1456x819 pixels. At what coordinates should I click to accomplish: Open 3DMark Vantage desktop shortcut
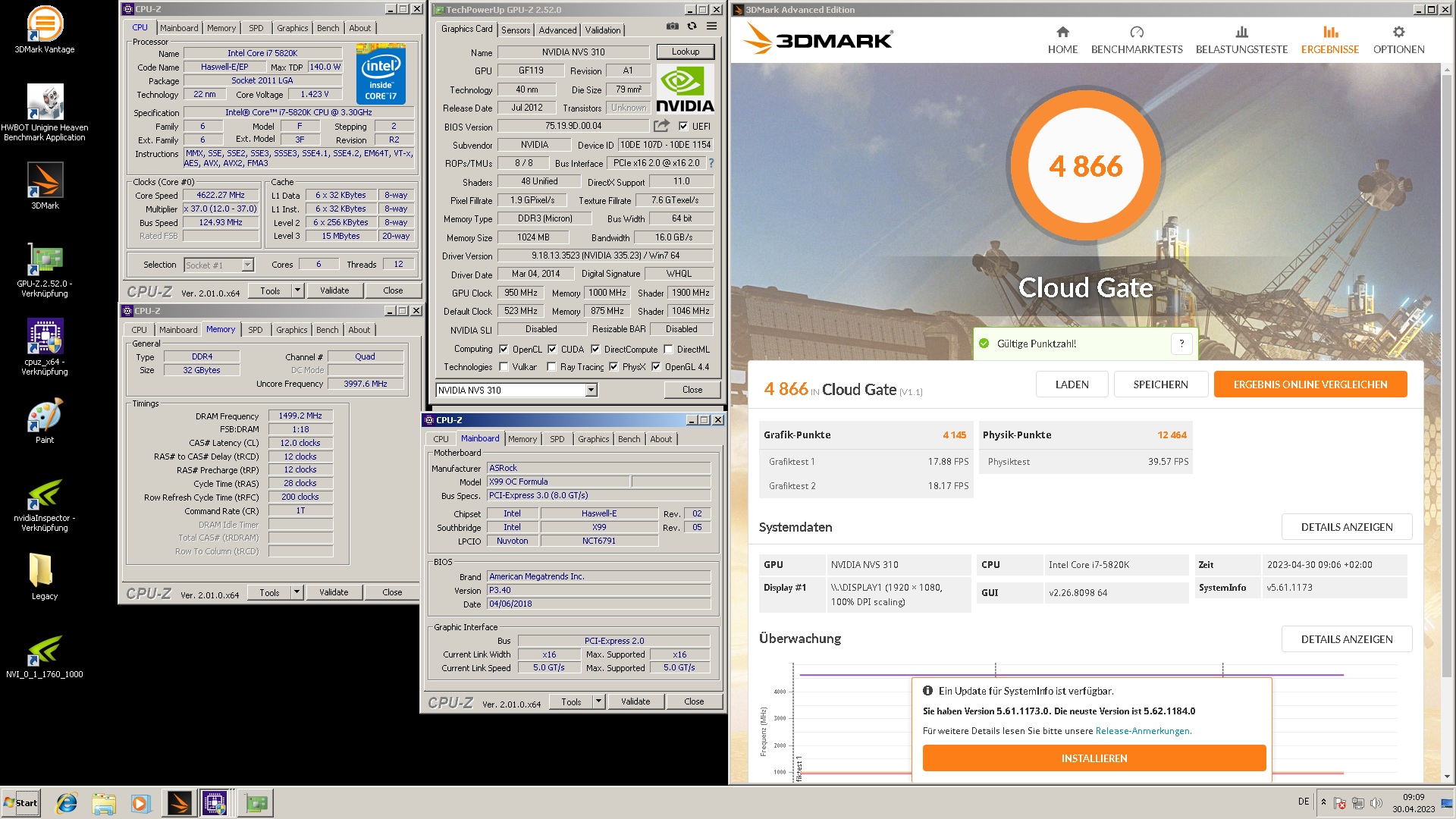(44, 29)
